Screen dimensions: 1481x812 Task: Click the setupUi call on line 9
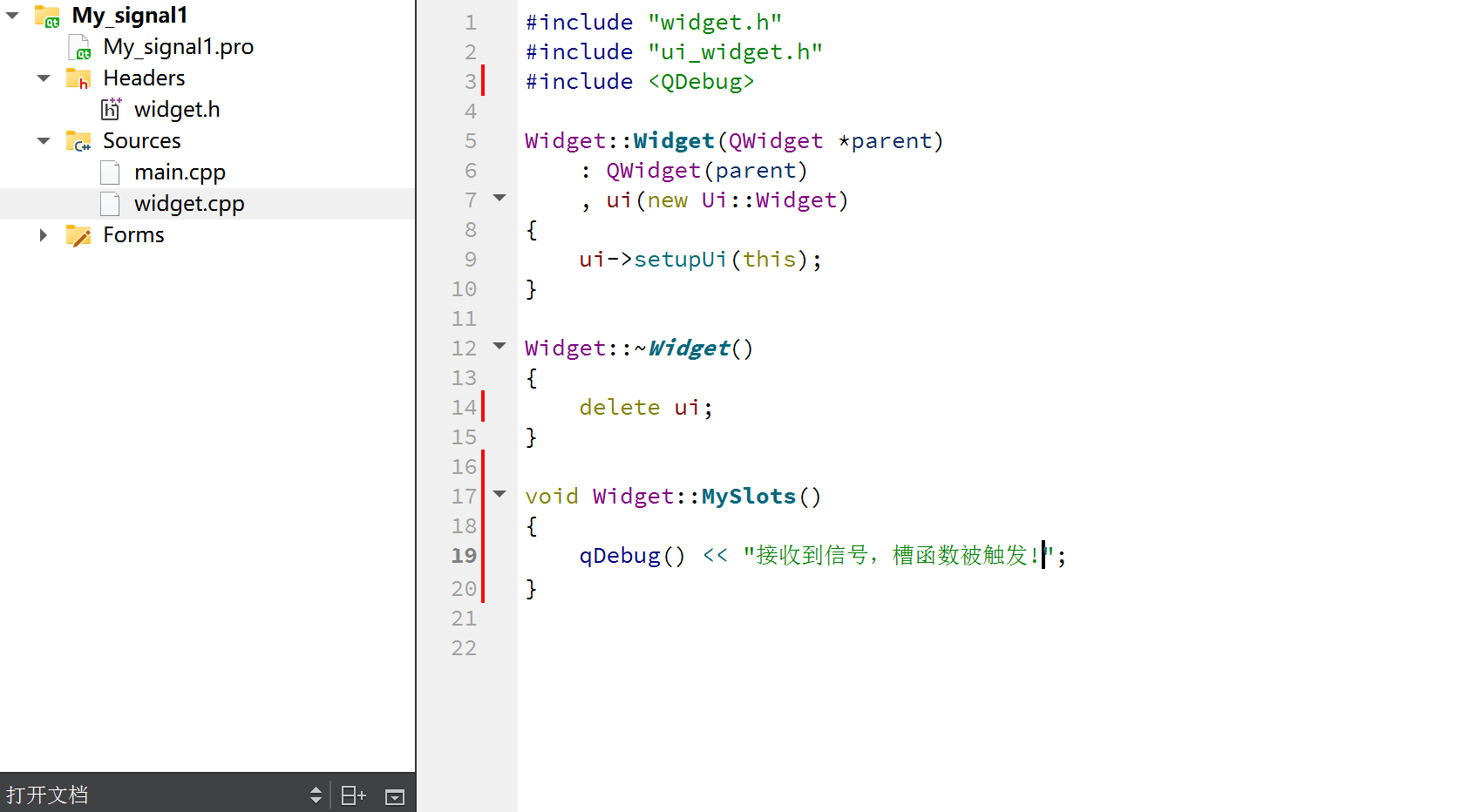point(681,260)
